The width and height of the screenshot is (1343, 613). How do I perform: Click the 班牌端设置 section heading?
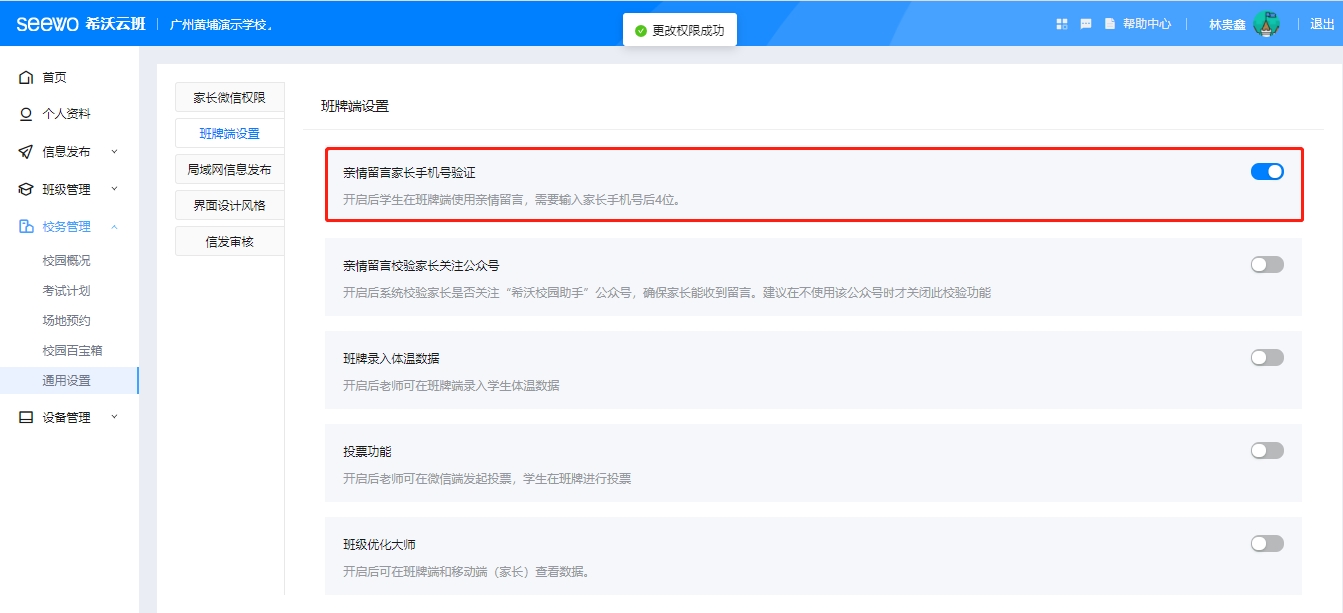tap(355, 105)
